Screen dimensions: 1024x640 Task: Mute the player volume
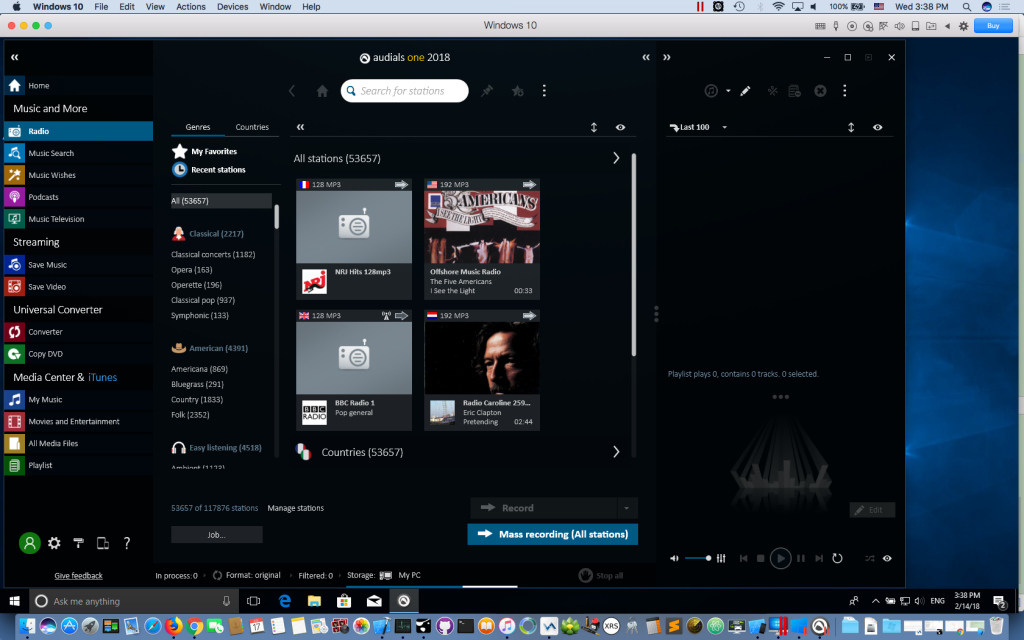pyautogui.click(x=674, y=558)
